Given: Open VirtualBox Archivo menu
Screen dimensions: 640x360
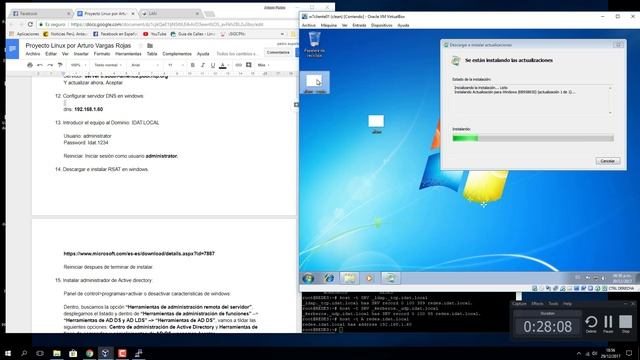Looking at the screenshot, I should 309,25.
